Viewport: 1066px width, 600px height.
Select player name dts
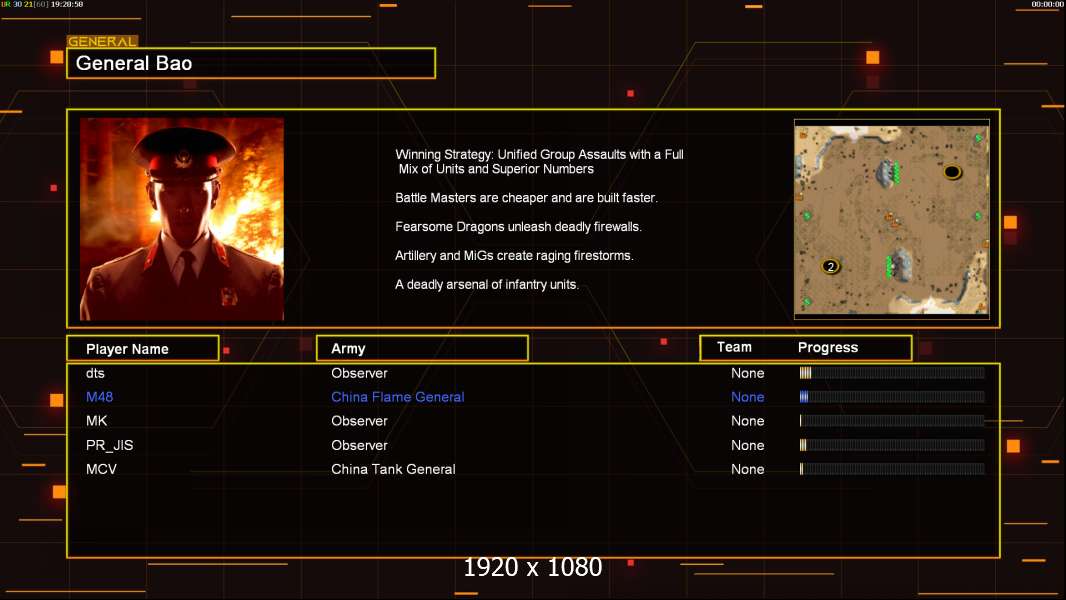pyautogui.click(x=95, y=373)
